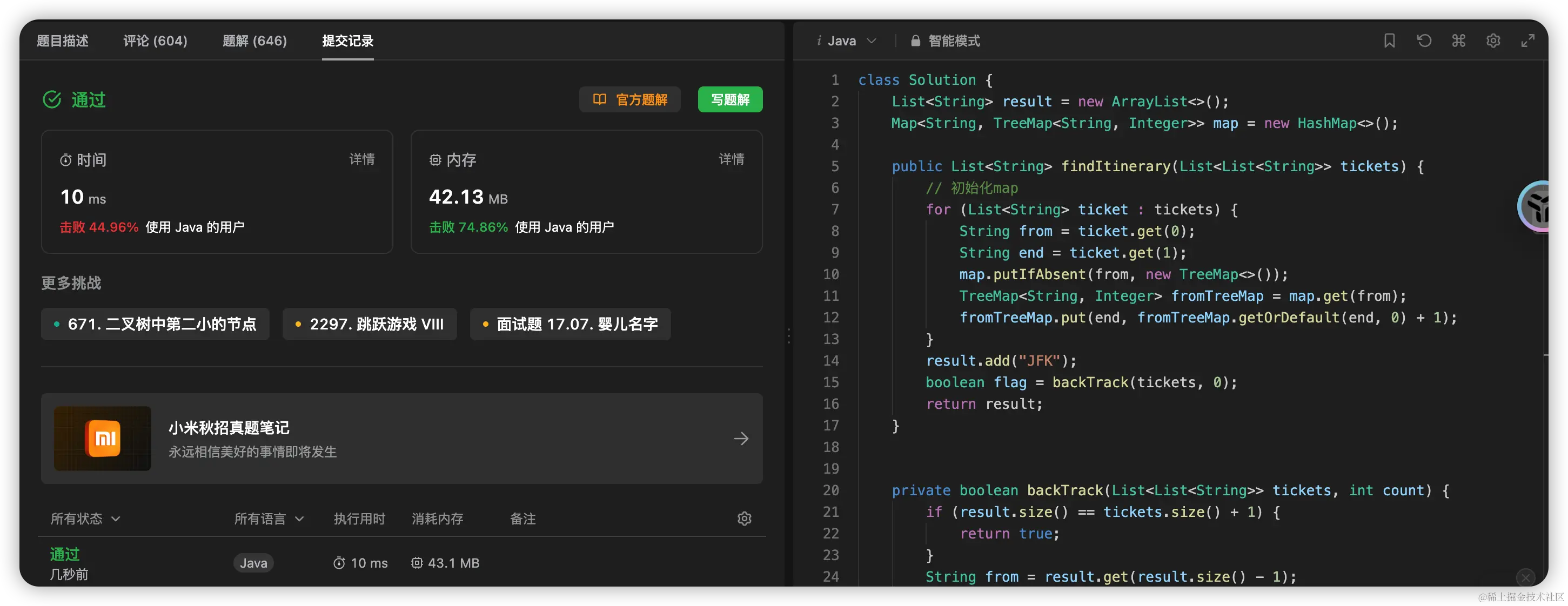Expand the editor to fullscreen
The image size is (1568, 606).
pos(1528,41)
